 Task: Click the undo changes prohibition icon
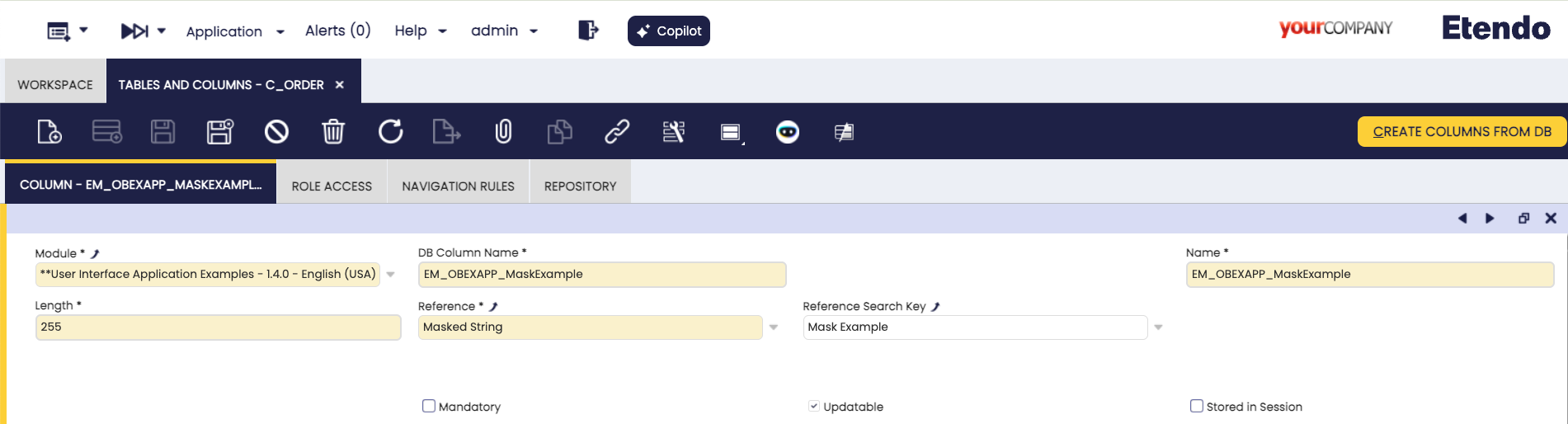click(276, 132)
